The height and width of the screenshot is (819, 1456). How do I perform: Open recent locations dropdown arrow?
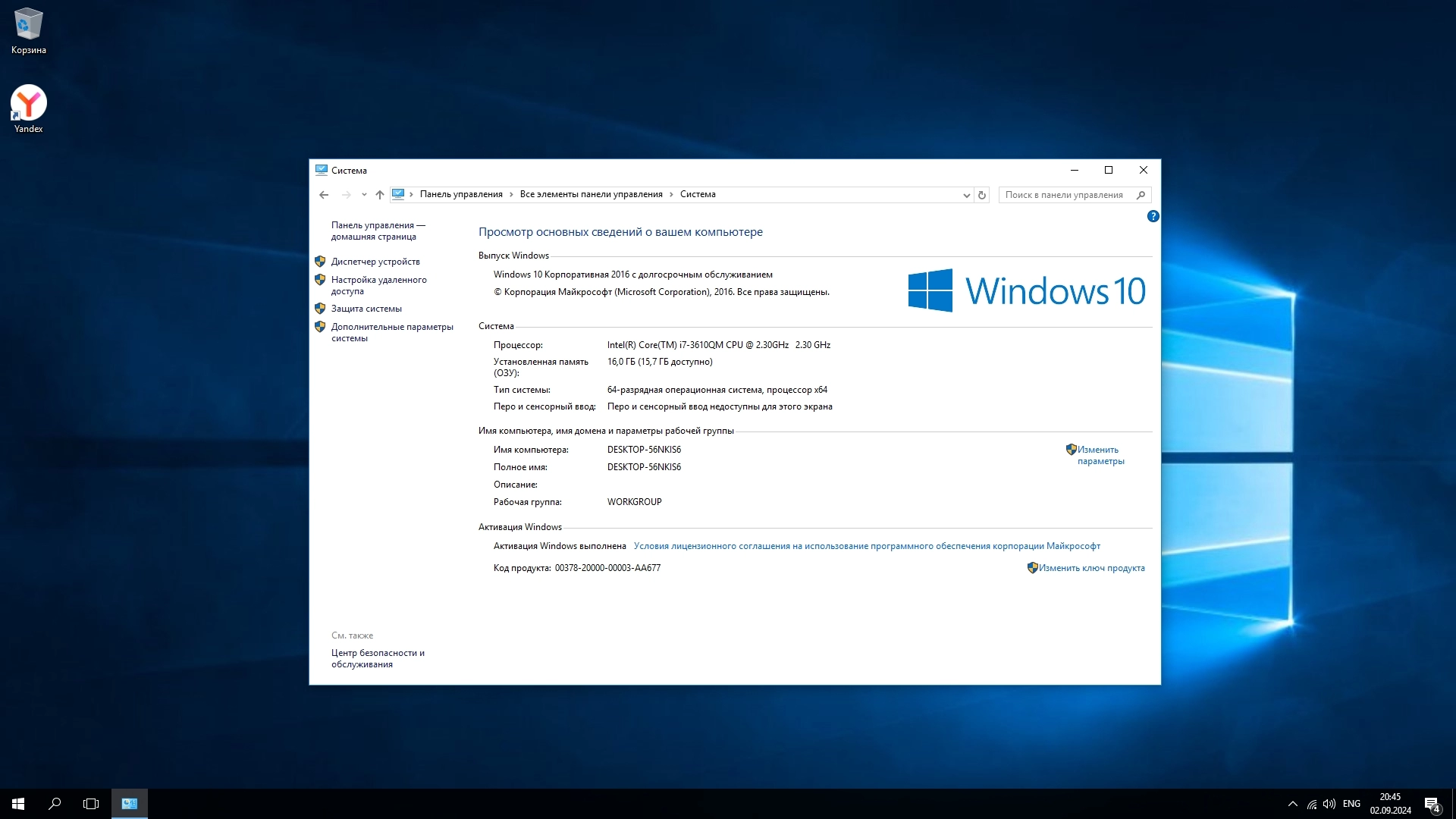pos(364,195)
